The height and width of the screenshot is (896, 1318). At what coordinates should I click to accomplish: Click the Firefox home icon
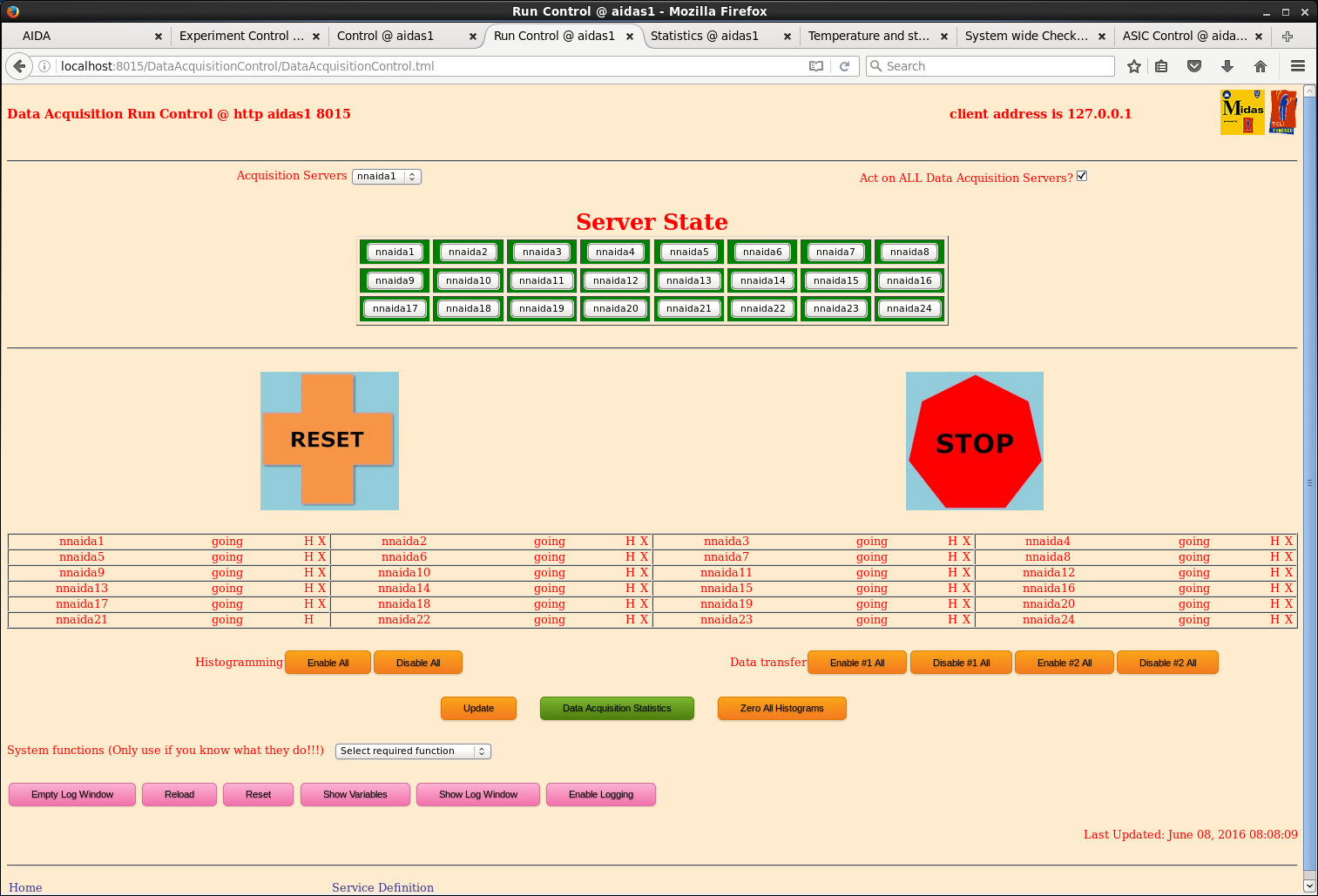(x=1260, y=66)
